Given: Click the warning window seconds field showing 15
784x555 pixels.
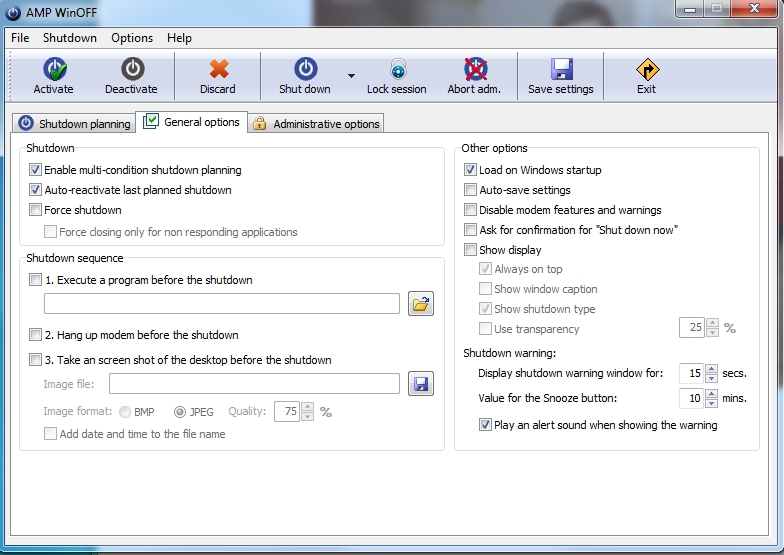Looking at the screenshot, I should (x=692, y=373).
